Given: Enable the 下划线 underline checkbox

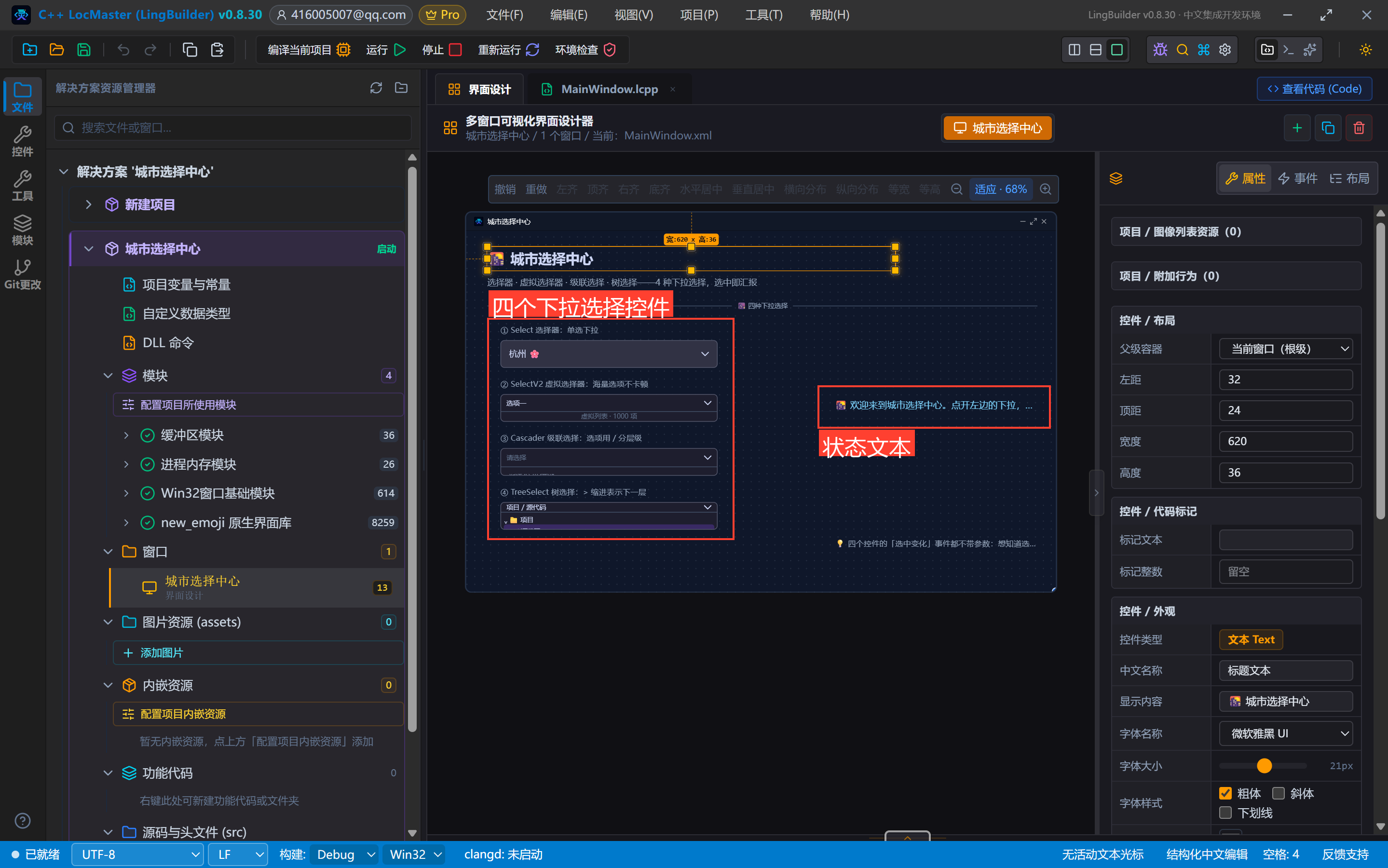Looking at the screenshot, I should (x=1225, y=813).
